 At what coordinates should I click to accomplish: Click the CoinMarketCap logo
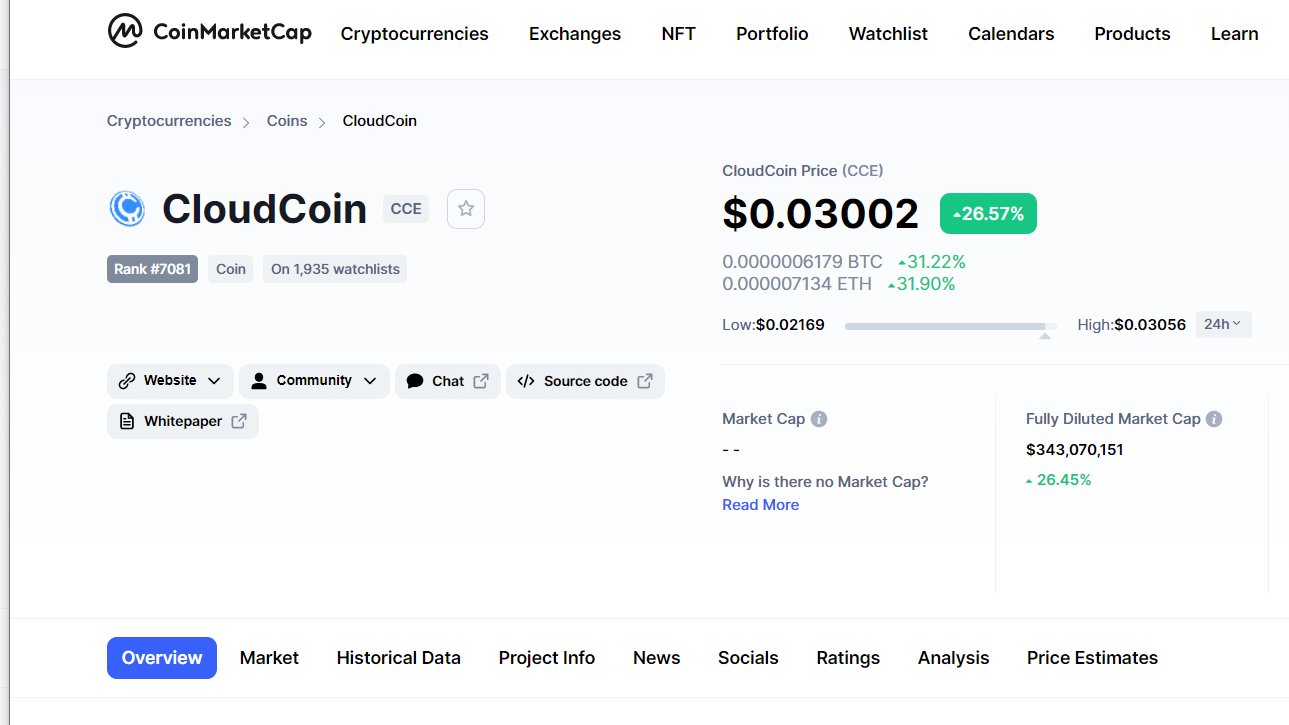[x=209, y=31]
